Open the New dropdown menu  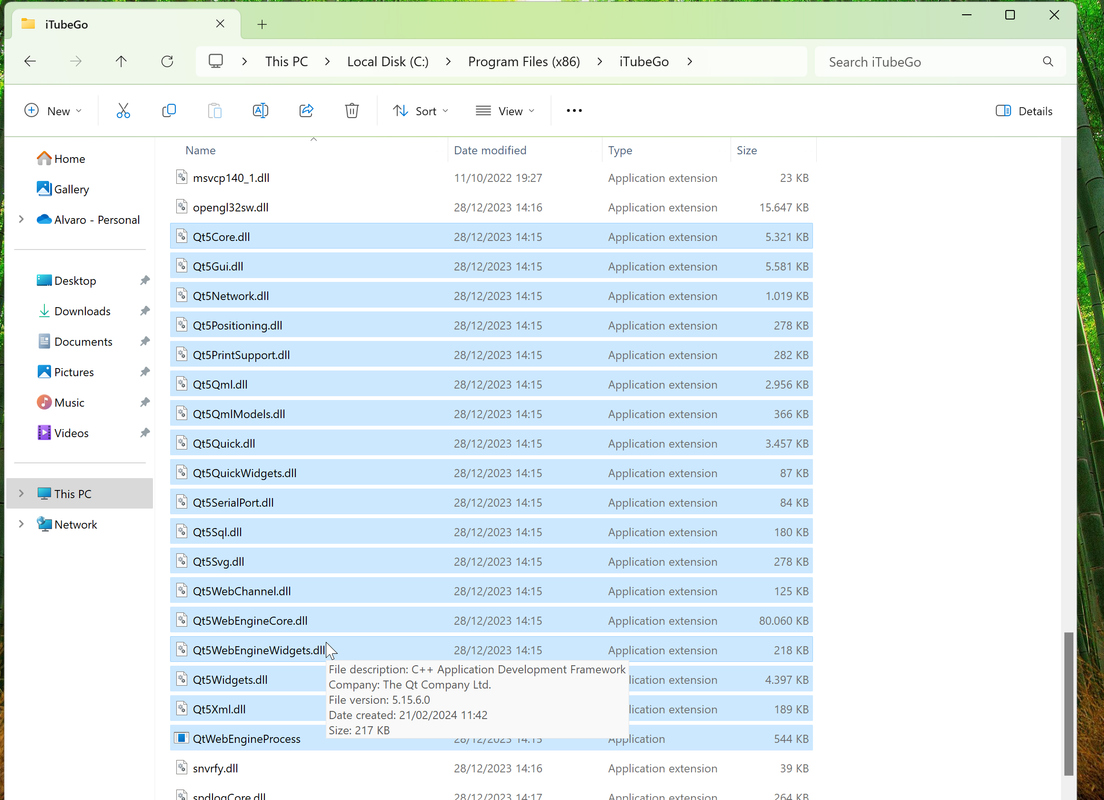click(54, 111)
